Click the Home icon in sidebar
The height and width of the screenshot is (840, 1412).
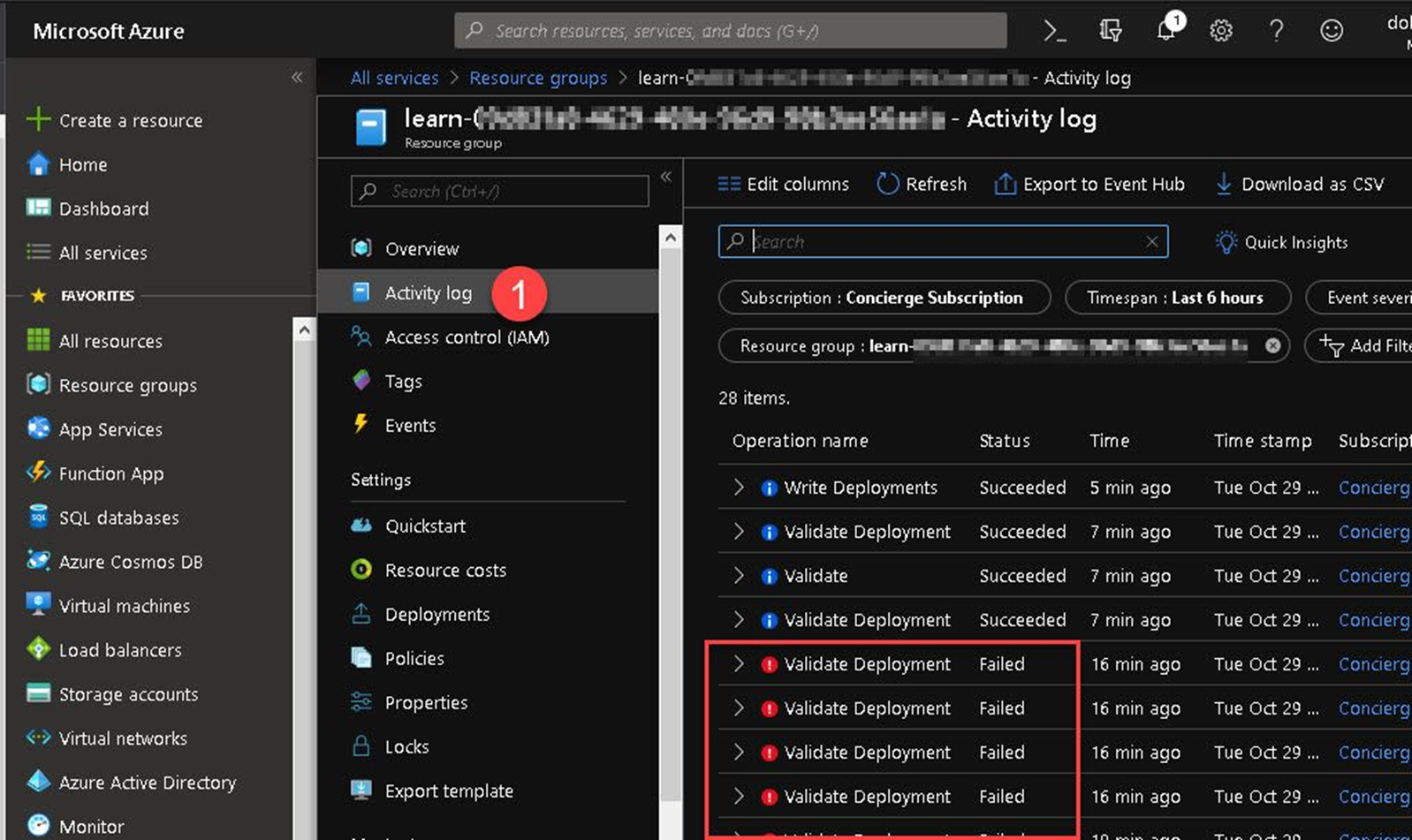pyautogui.click(x=38, y=164)
